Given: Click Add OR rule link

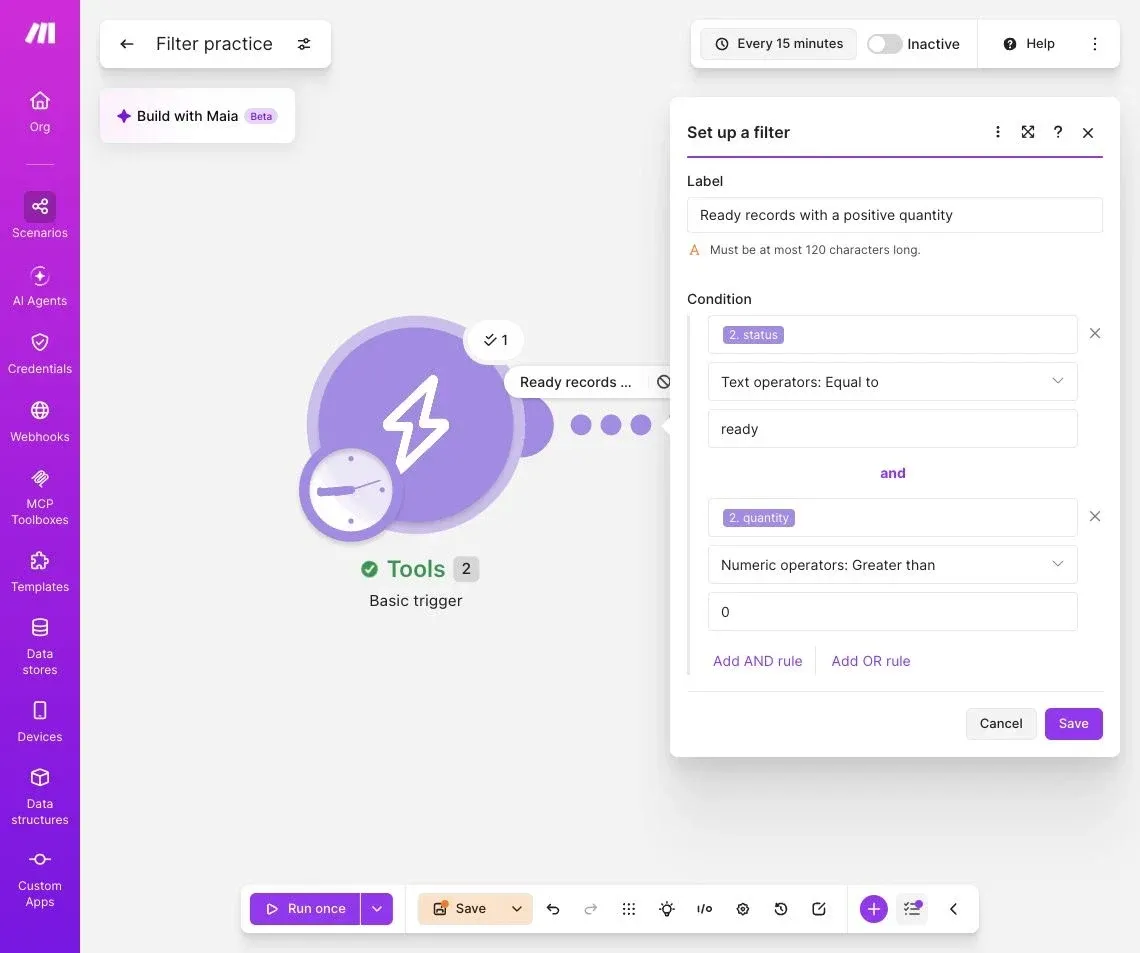Looking at the screenshot, I should pyautogui.click(x=870, y=661).
